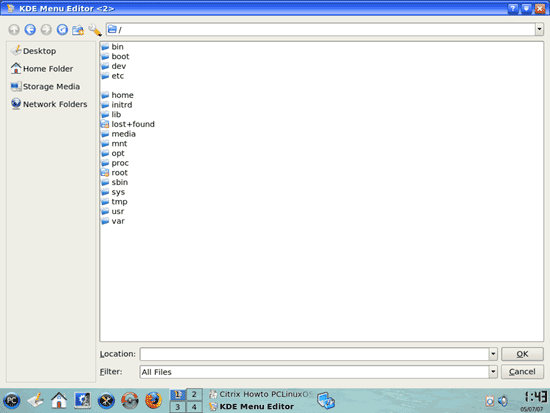Image resolution: width=550 pixels, height=413 pixels.
Task: Open the home icon in the taskbar
Action: pos(59,400)
